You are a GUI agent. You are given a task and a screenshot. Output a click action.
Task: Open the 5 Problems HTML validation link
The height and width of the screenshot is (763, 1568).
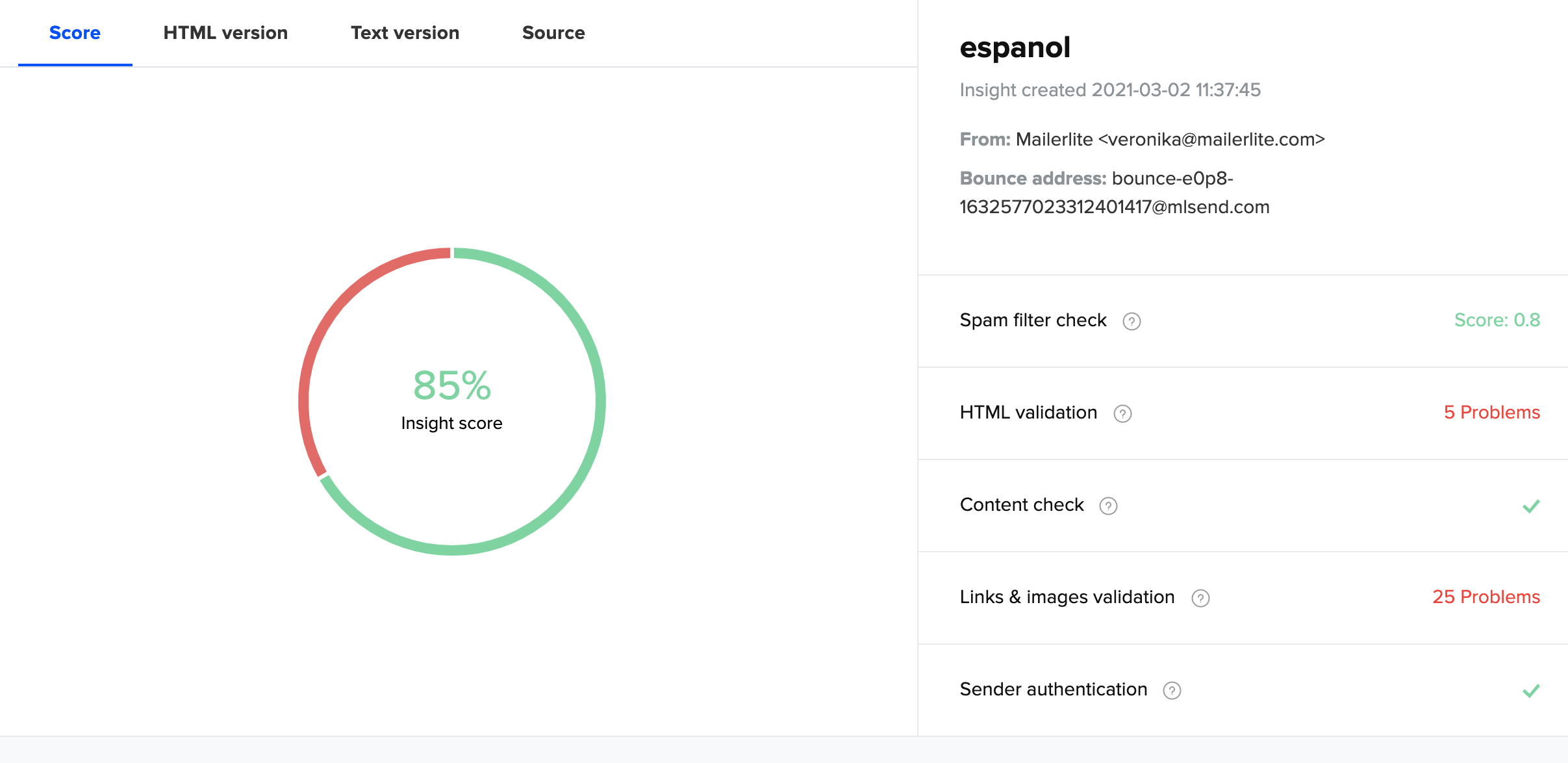[1491, 412]
